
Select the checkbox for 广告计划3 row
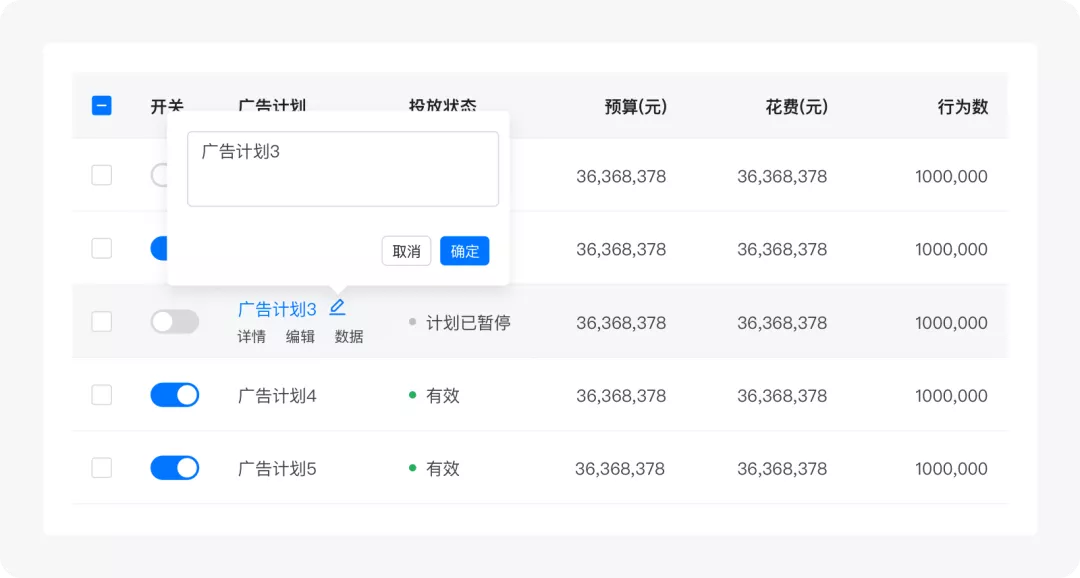point(102,321)
